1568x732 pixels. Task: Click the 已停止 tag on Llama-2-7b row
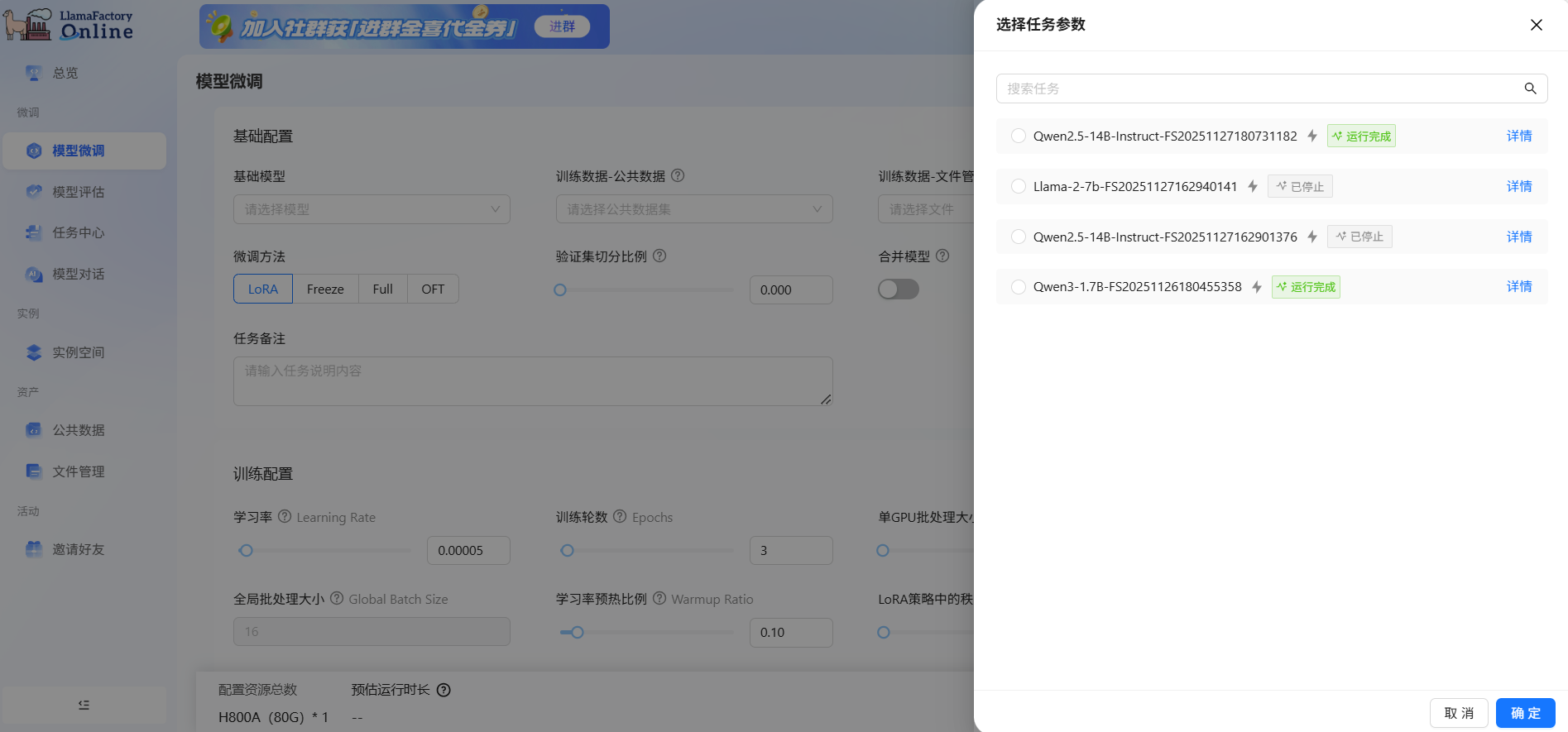click(x=1300, y=186)
